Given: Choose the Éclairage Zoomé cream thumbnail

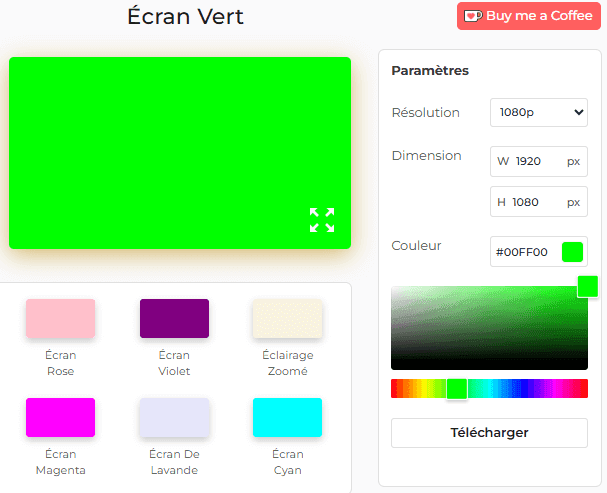Looking at the screenshot, I should coord(288,319).
